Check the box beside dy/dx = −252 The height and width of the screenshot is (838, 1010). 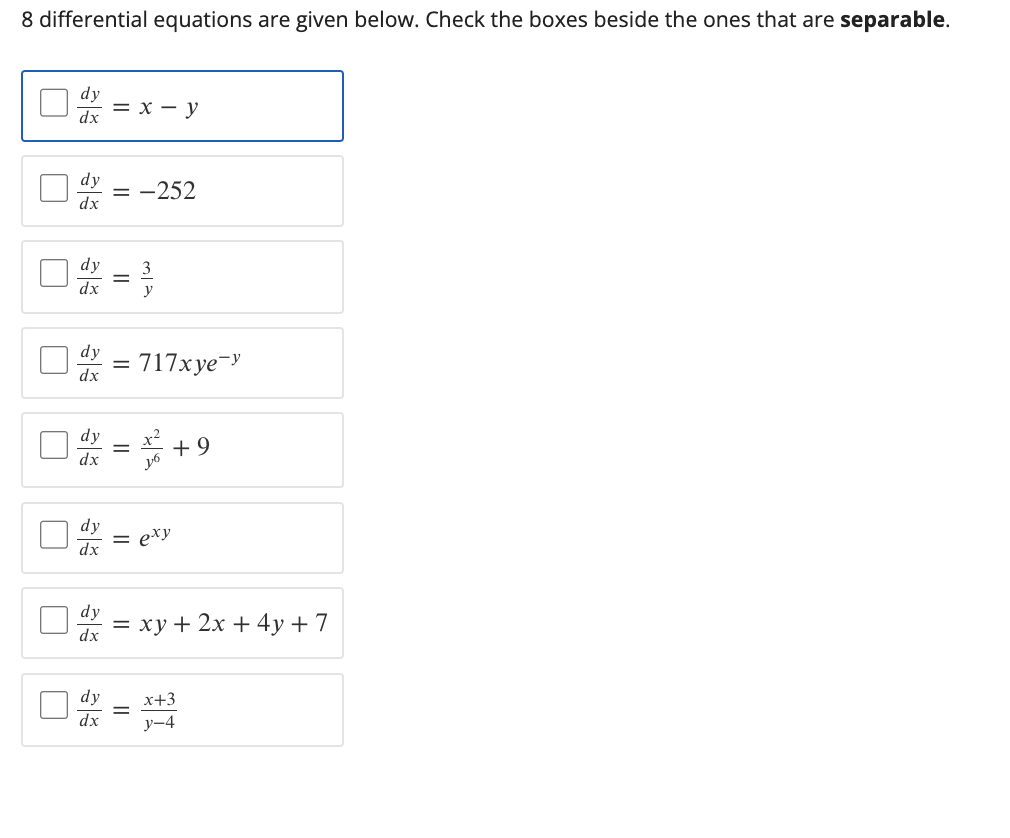click(52, 187)
